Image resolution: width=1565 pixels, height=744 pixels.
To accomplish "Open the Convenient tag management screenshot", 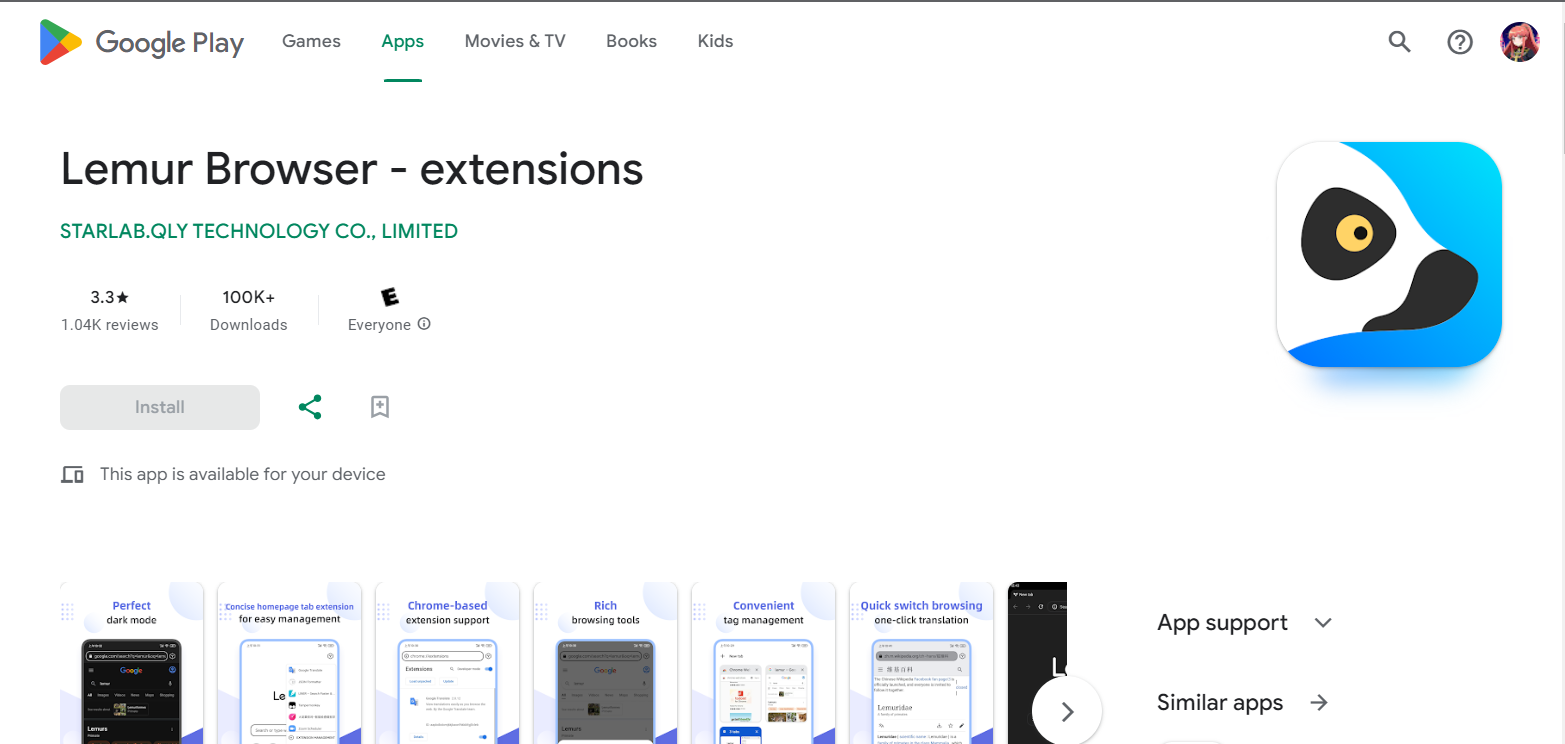I will click(x=763, y=663).
